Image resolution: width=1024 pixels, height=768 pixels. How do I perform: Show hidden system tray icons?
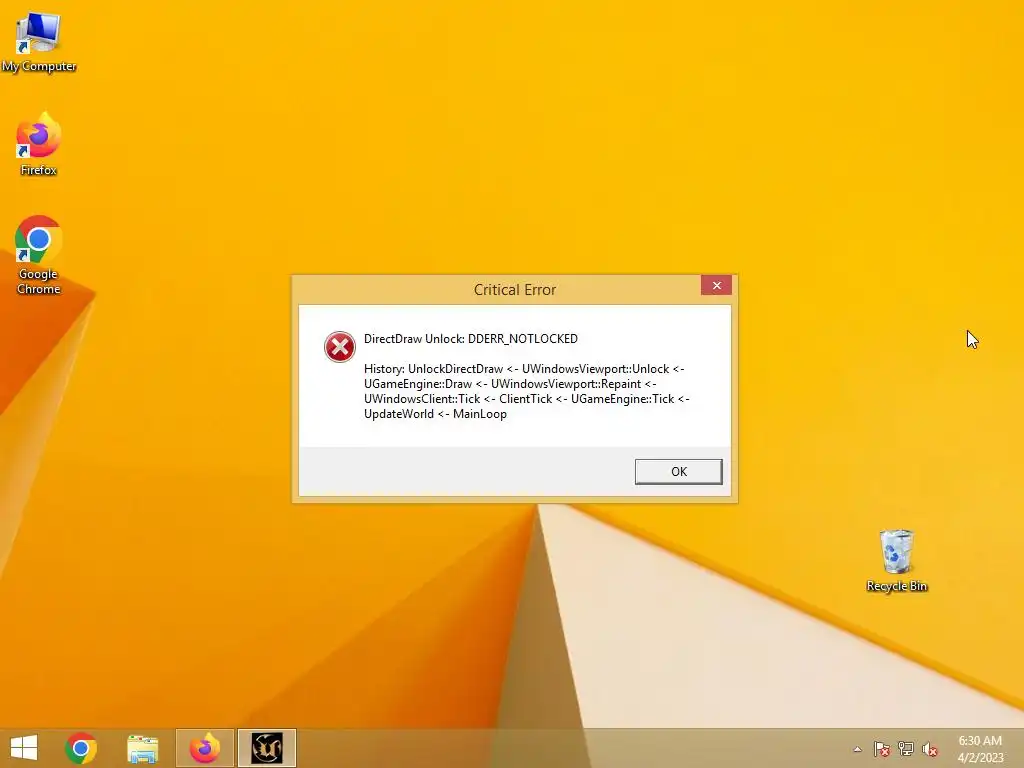[x=857, y=749]
